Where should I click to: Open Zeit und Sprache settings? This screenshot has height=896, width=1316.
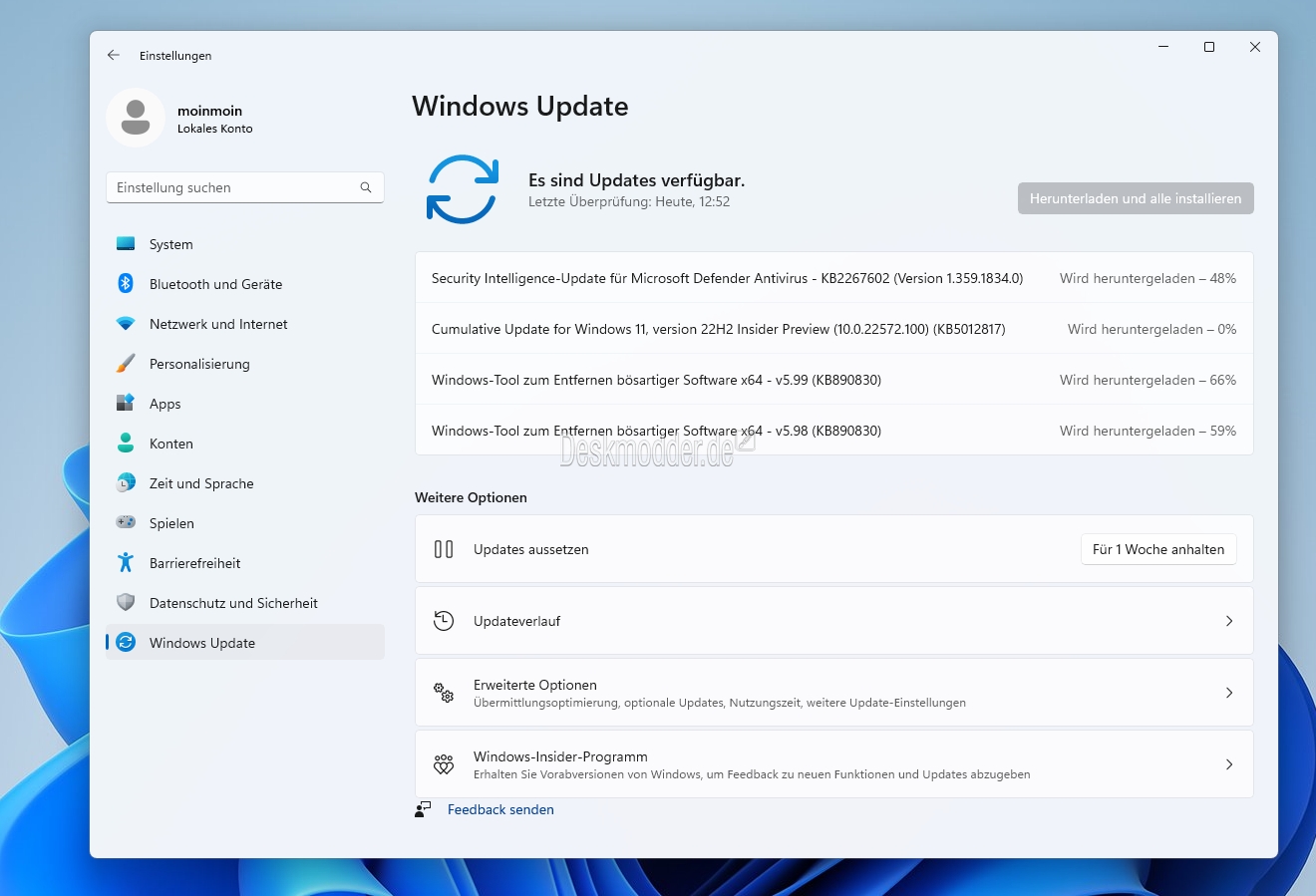(x=245, y=483)
